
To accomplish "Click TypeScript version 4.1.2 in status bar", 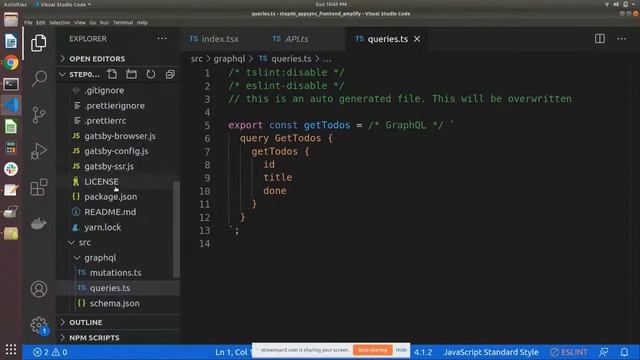I will coord(423,352).
